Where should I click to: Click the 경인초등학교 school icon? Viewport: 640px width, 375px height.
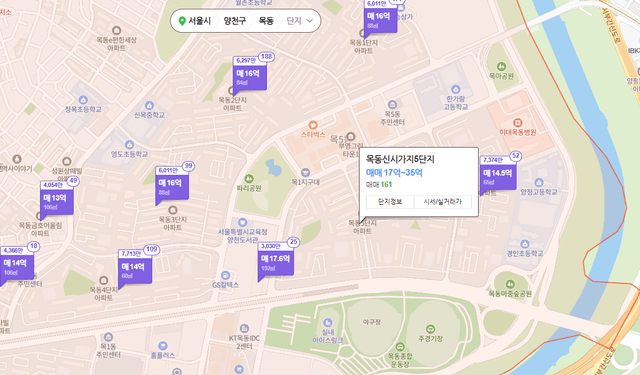tap(524, 244)
